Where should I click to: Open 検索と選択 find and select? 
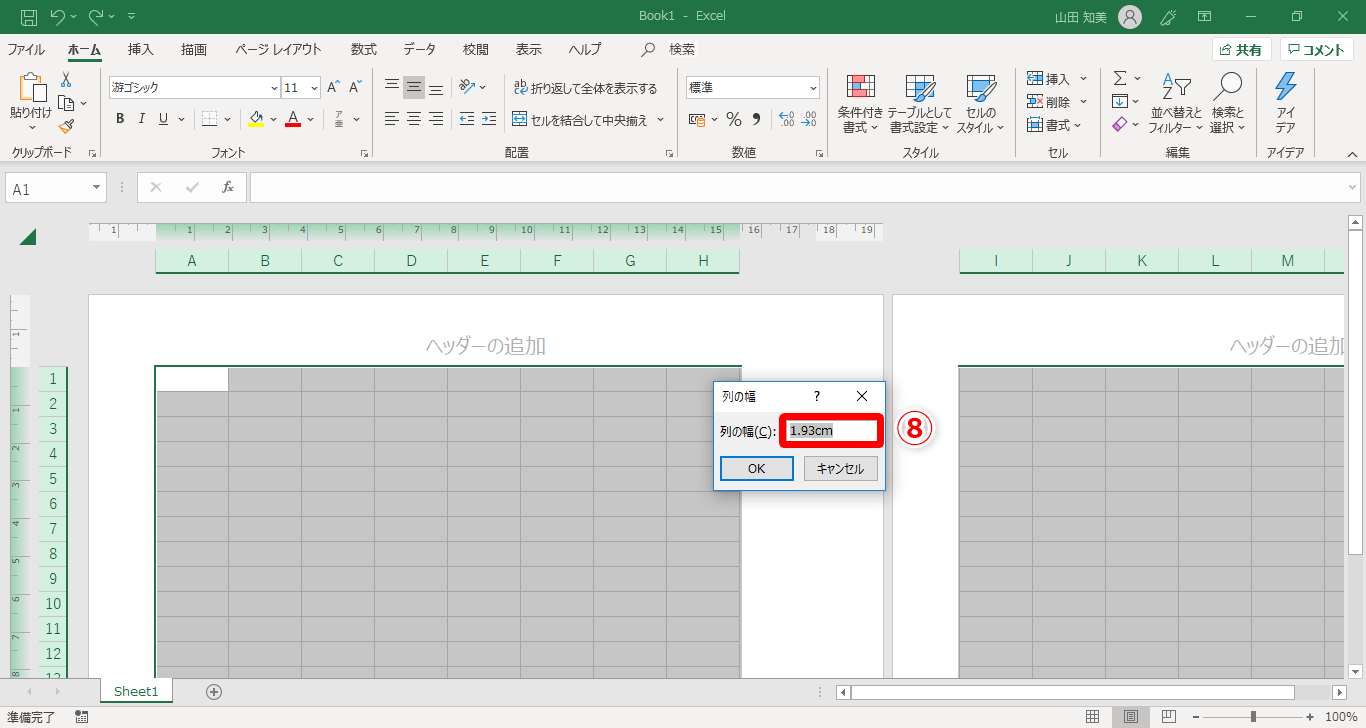1227,104
